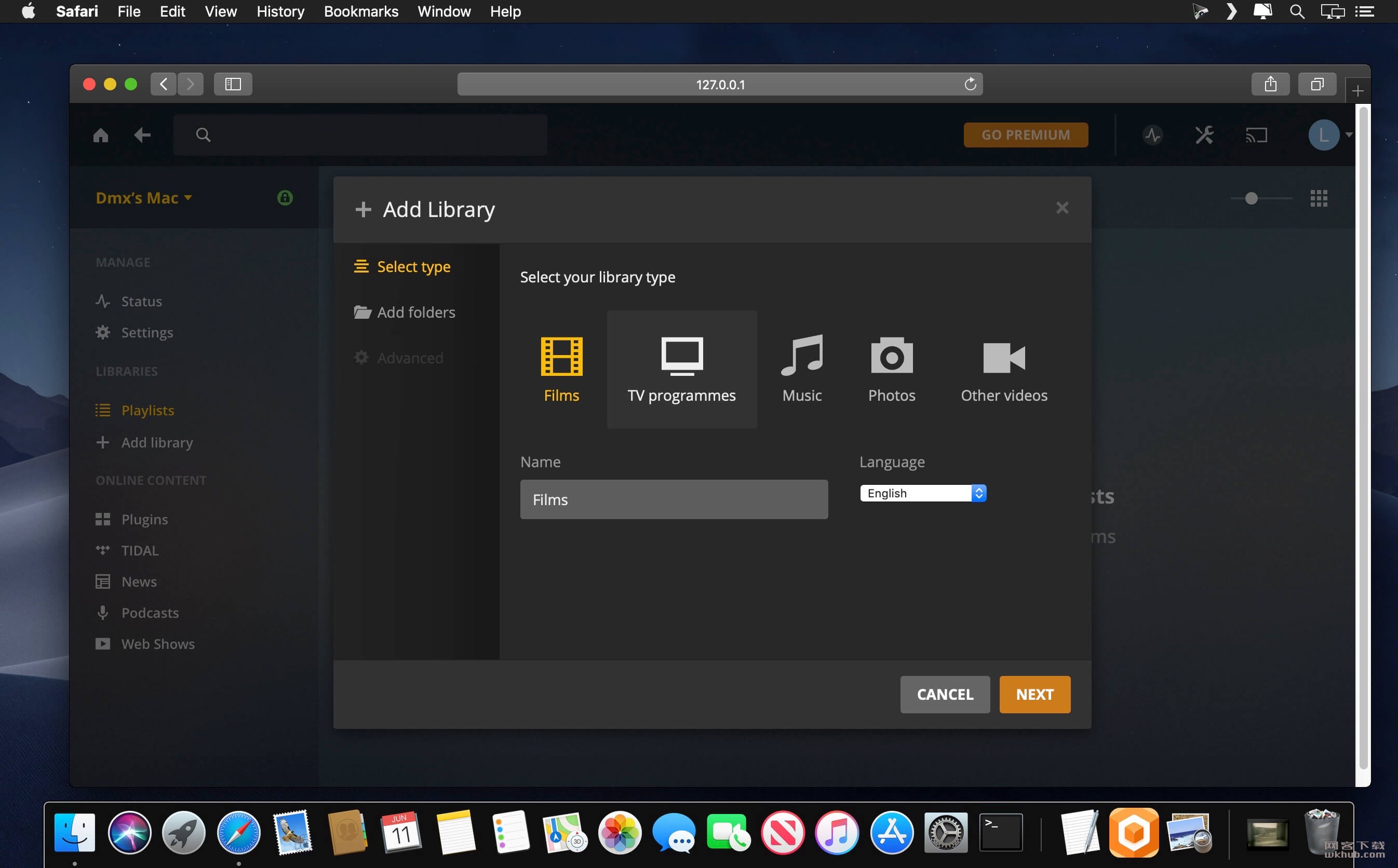Go forward in Safari toolbar
1398x868 pixels.
(190, 85)
